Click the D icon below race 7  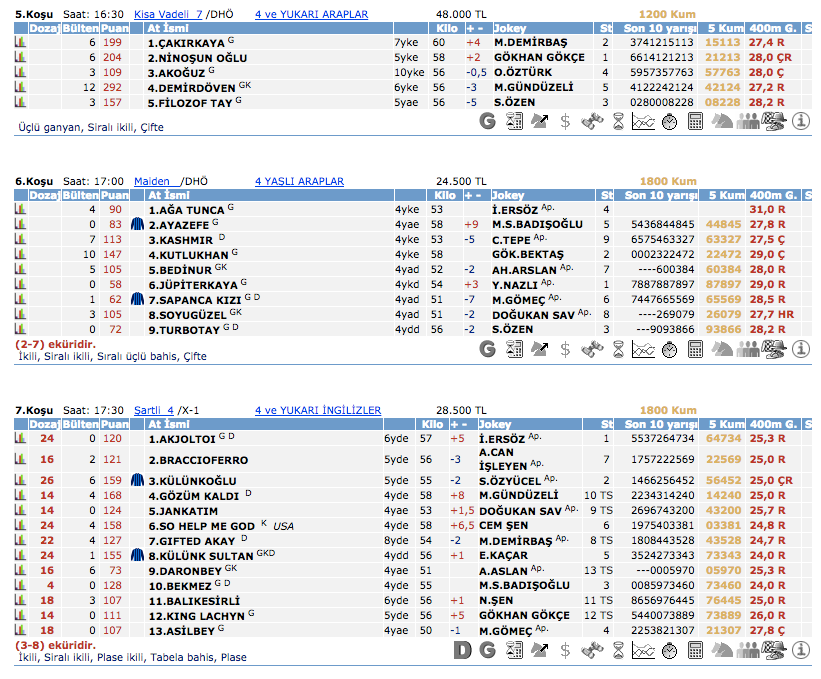[x=462, y=650]
